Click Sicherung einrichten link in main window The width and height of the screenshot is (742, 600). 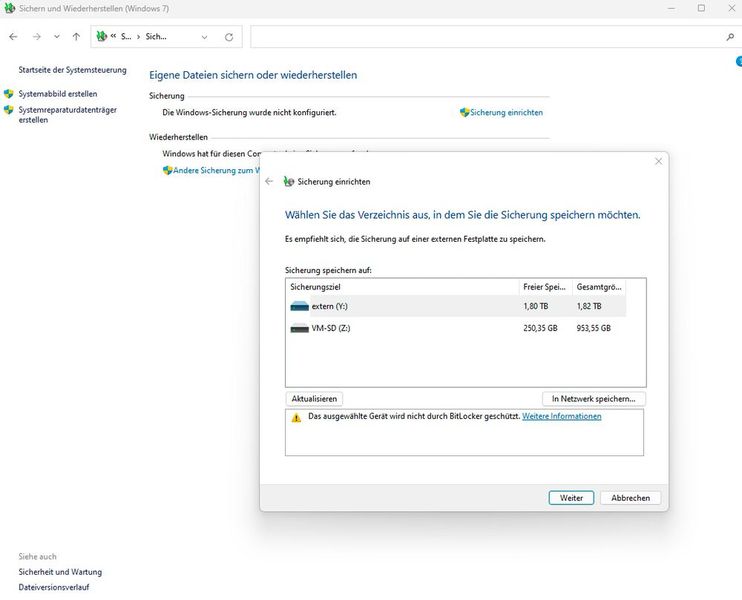506,112
